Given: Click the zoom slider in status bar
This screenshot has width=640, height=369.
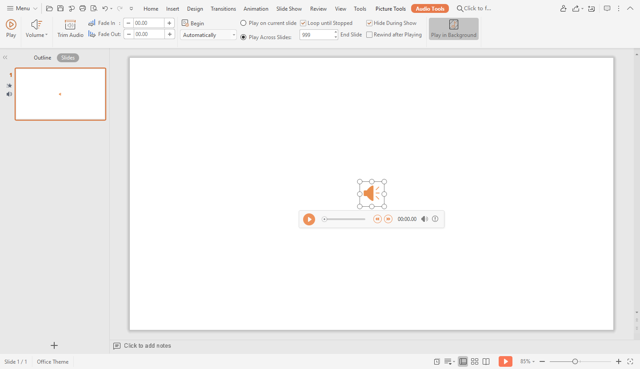Looking at the screenshot, I should [580, 362].
